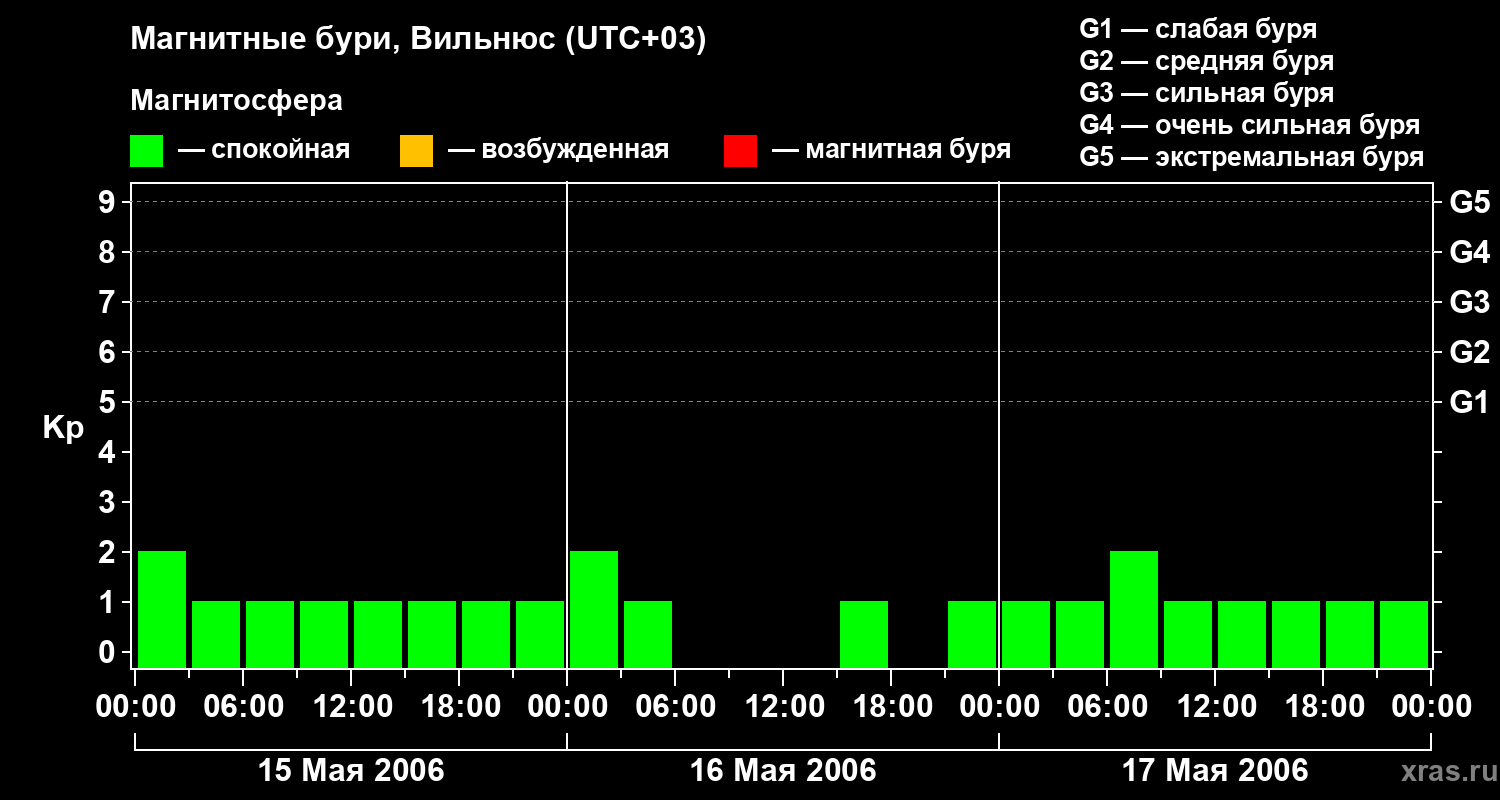The height and width of the screenshot is (800, 1500).
Task: Select the "G3 — сильная буря" legend line
Action: coord(1207,93)
